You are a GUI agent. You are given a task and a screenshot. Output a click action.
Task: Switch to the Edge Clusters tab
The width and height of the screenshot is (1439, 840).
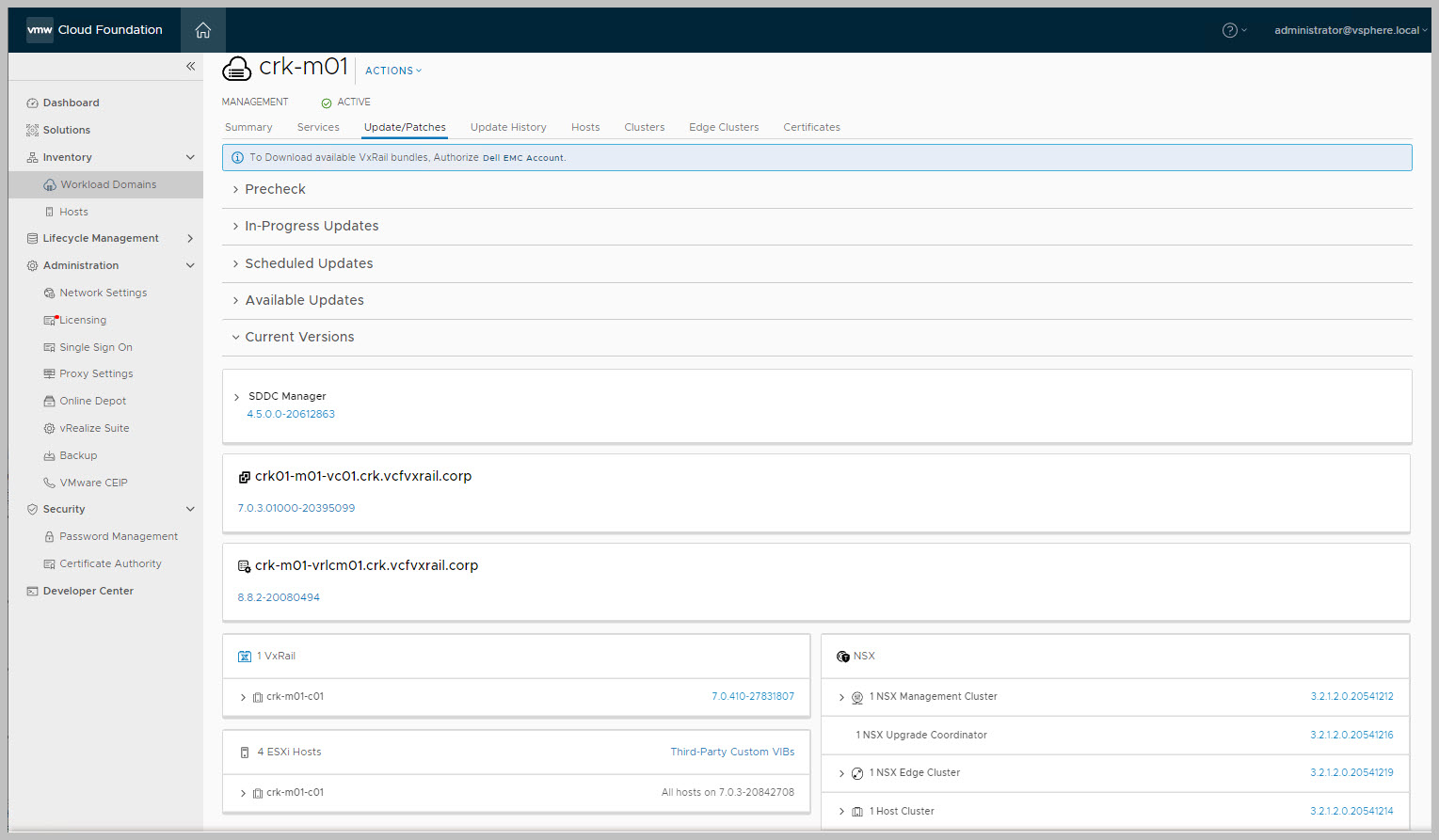(723, 128)
